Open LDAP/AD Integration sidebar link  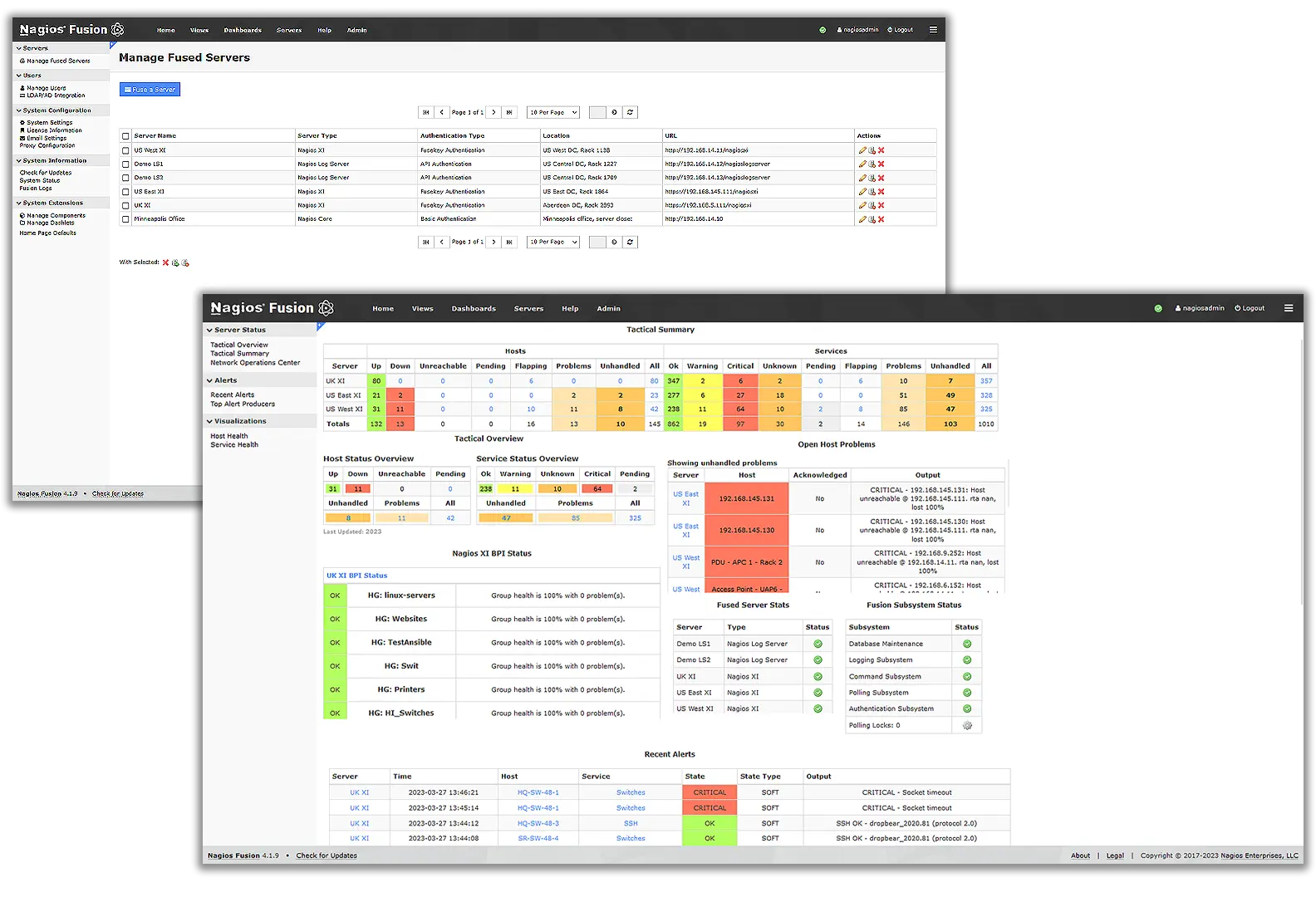click(52, 96)
